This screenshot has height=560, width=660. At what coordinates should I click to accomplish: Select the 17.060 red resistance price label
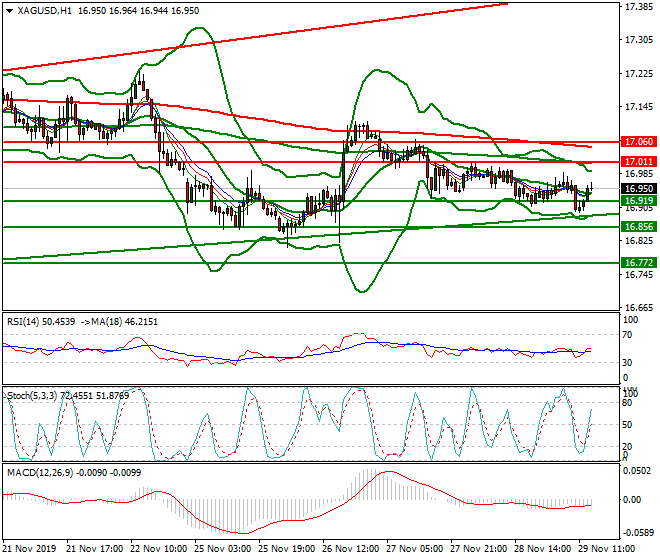pyautogui.click(x=639, y=142)
